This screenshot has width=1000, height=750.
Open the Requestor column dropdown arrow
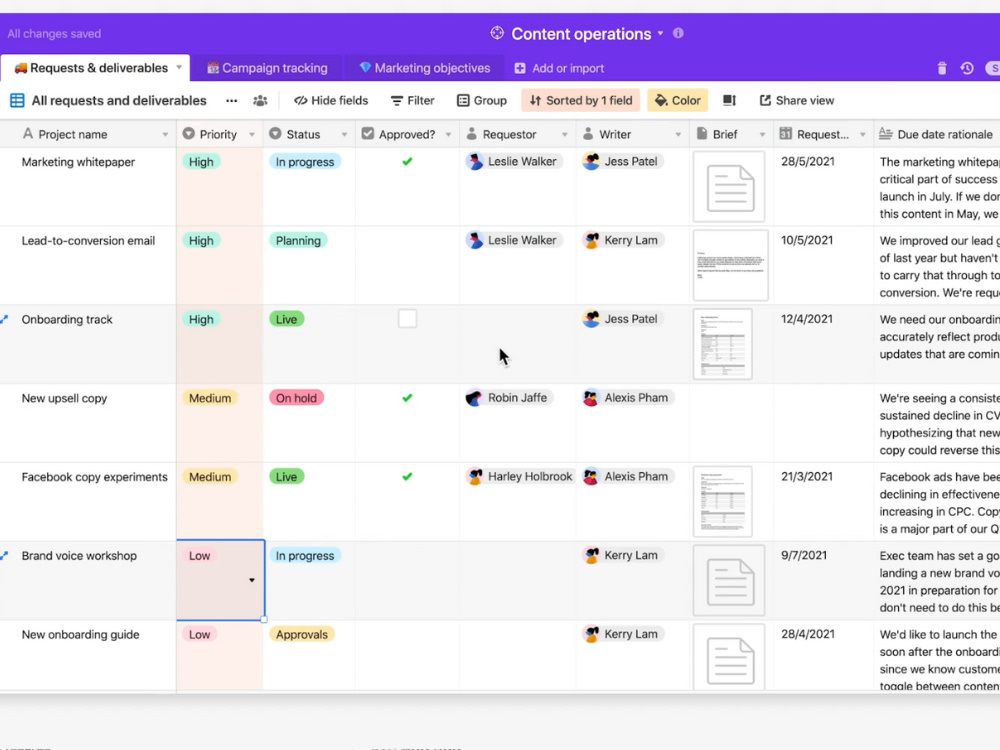point(564,135)
